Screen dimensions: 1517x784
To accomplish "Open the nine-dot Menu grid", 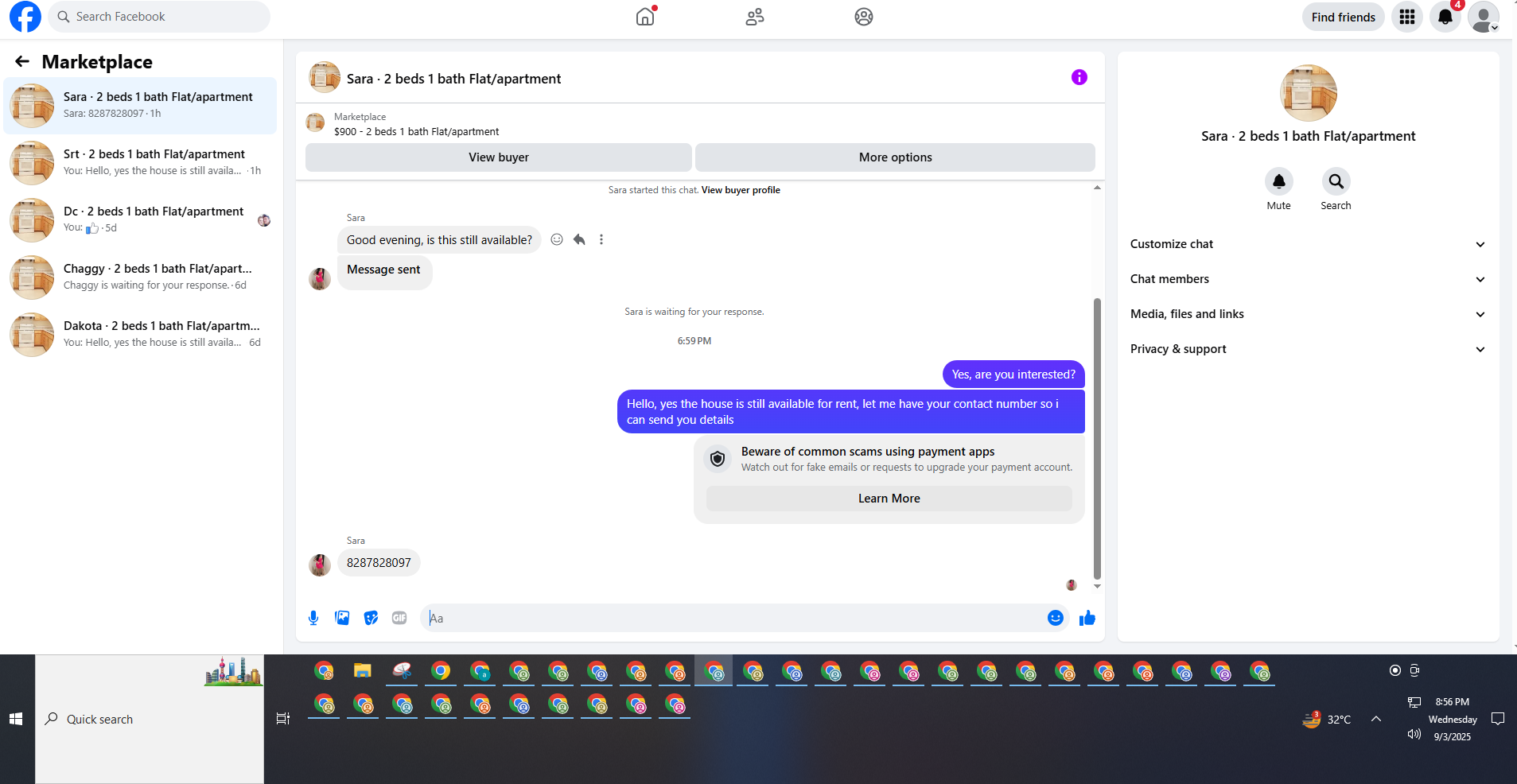I will [1407, 17].
